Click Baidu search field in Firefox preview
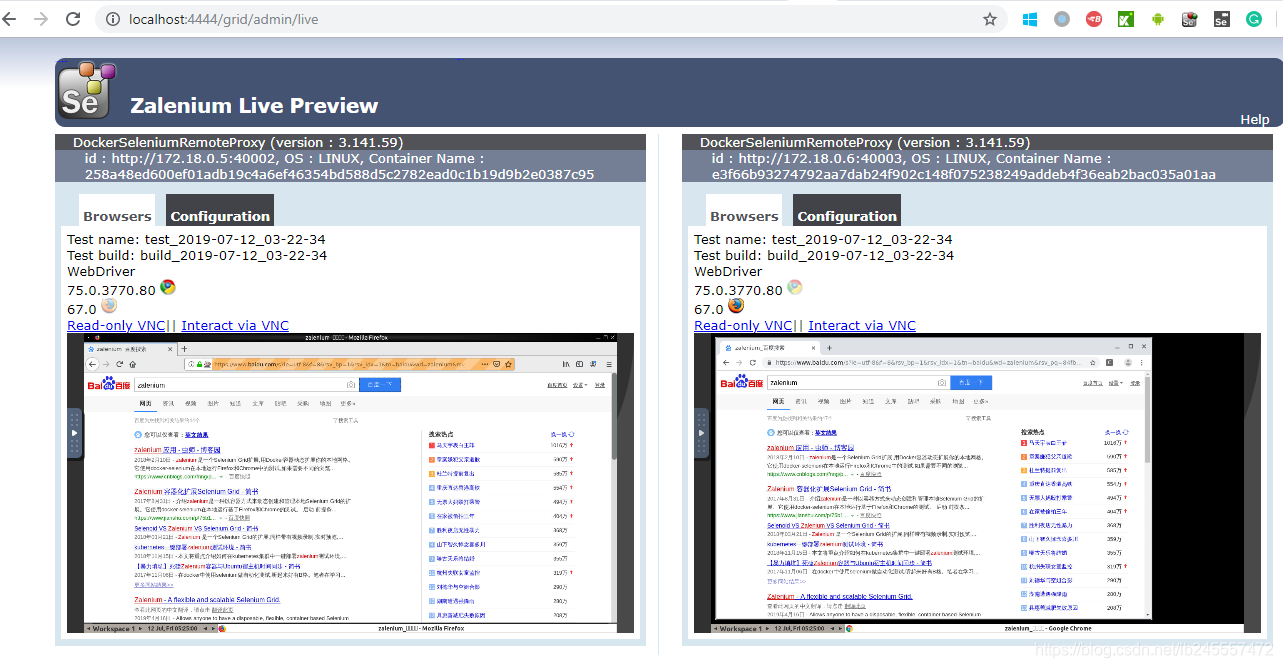The width and height of the screenshot is (1283, 668). [x=246, y=384]
